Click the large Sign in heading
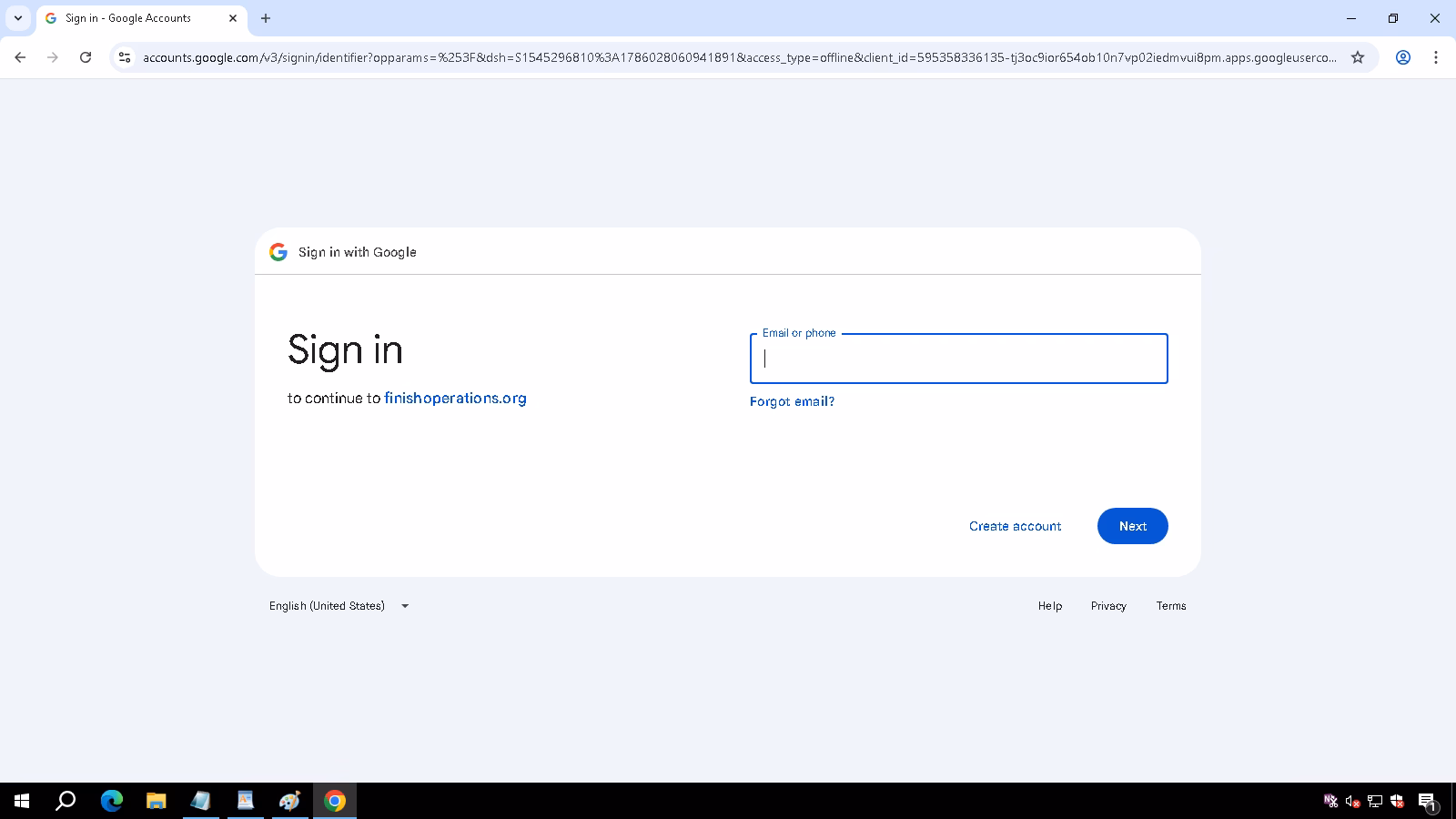This screenshot has height=819, width=1456. [345, 350]
